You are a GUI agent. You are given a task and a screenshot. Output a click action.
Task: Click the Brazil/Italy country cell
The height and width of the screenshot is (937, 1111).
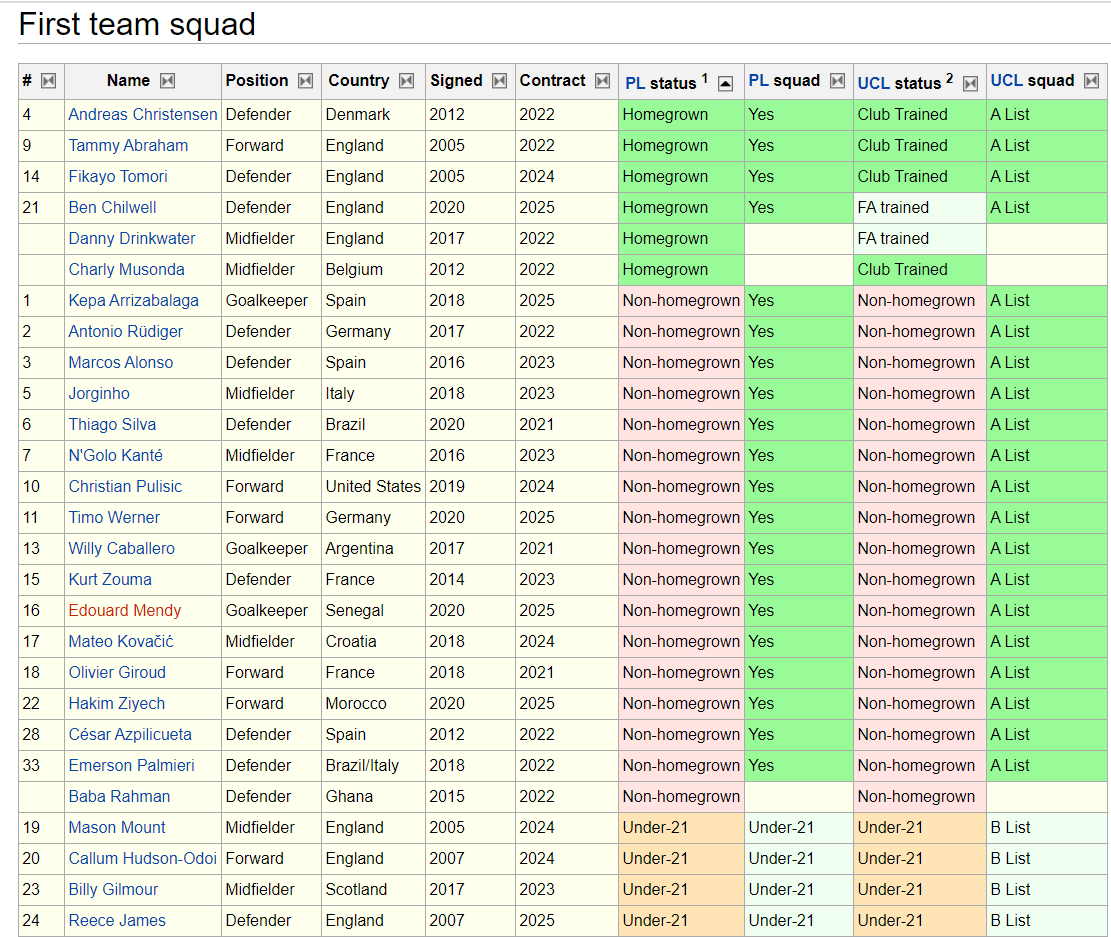click(x=373, y=766)
